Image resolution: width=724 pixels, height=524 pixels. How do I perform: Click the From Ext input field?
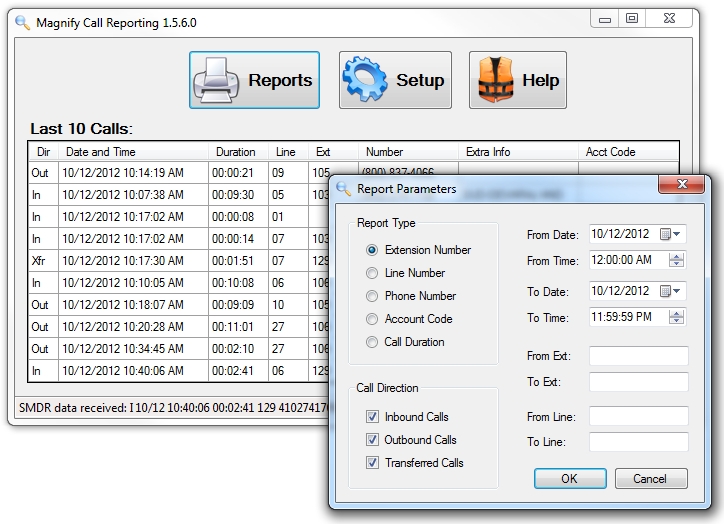click(639, 356)
